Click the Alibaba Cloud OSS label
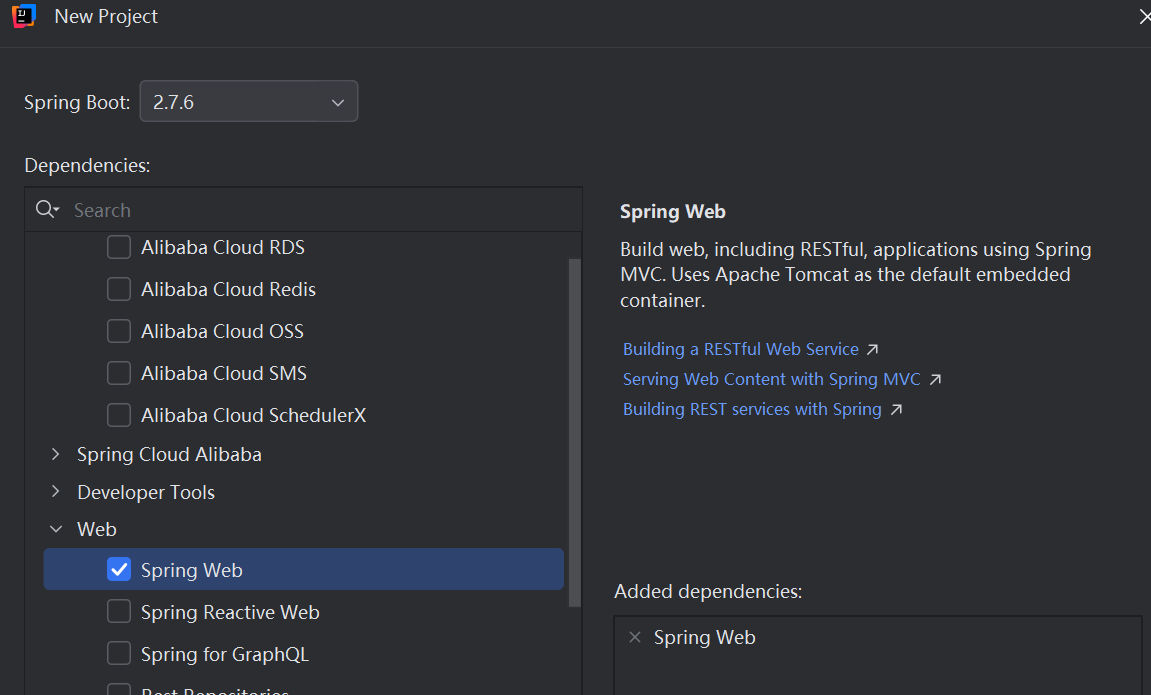This screenshot has width=1151, height=695. pyautogui.click(x=222, y=332)
